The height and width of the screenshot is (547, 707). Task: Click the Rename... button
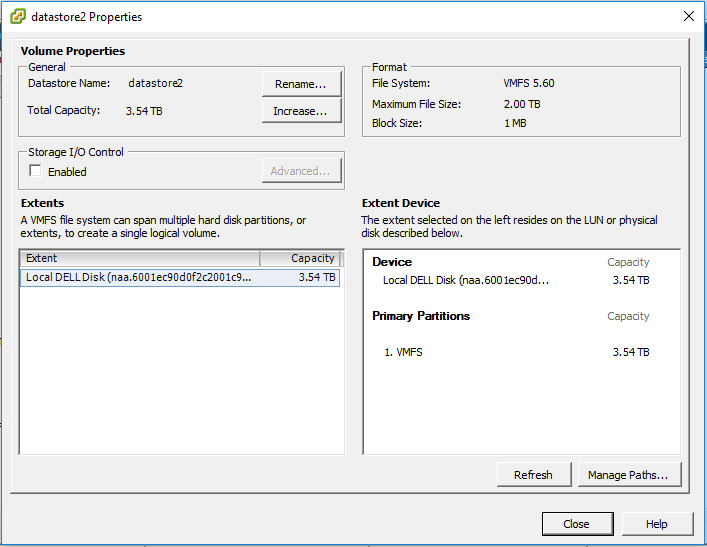pos(300,84)
